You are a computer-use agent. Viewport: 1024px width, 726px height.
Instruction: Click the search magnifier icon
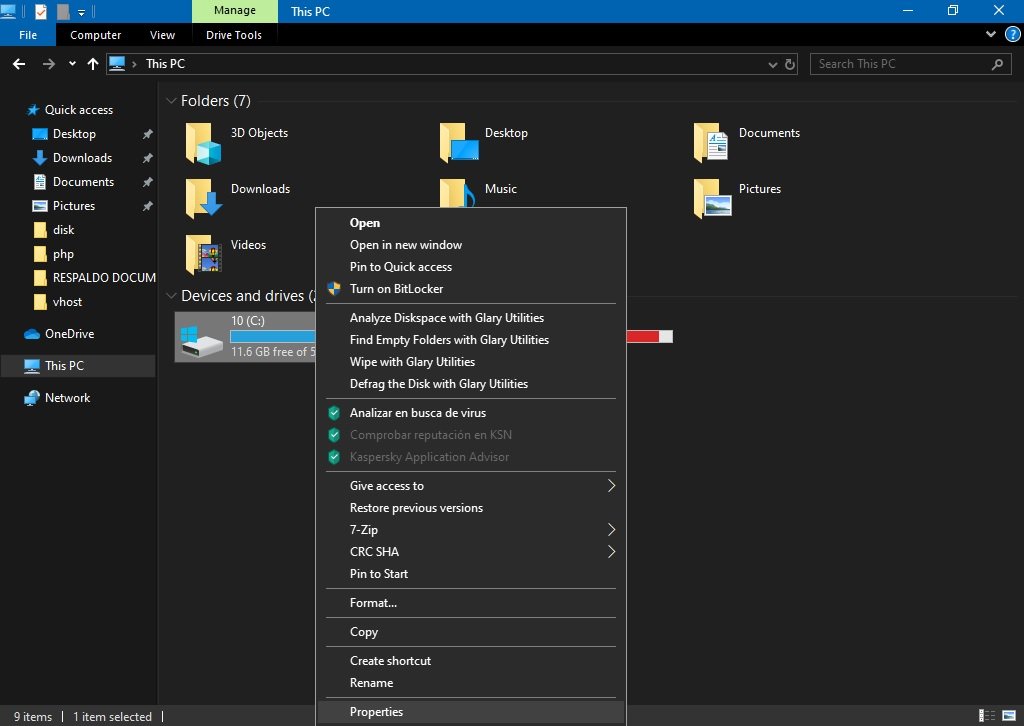pos(997,64)
